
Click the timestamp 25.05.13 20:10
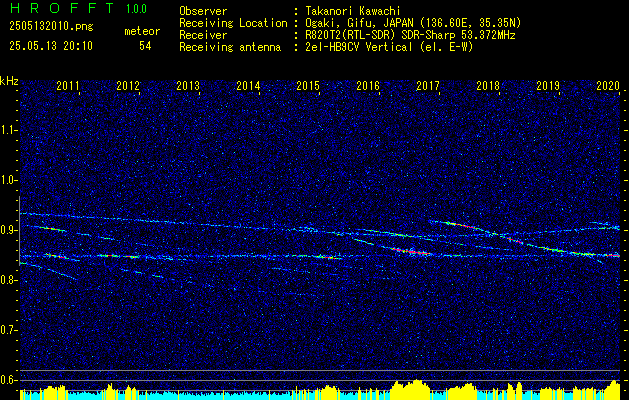51,46
